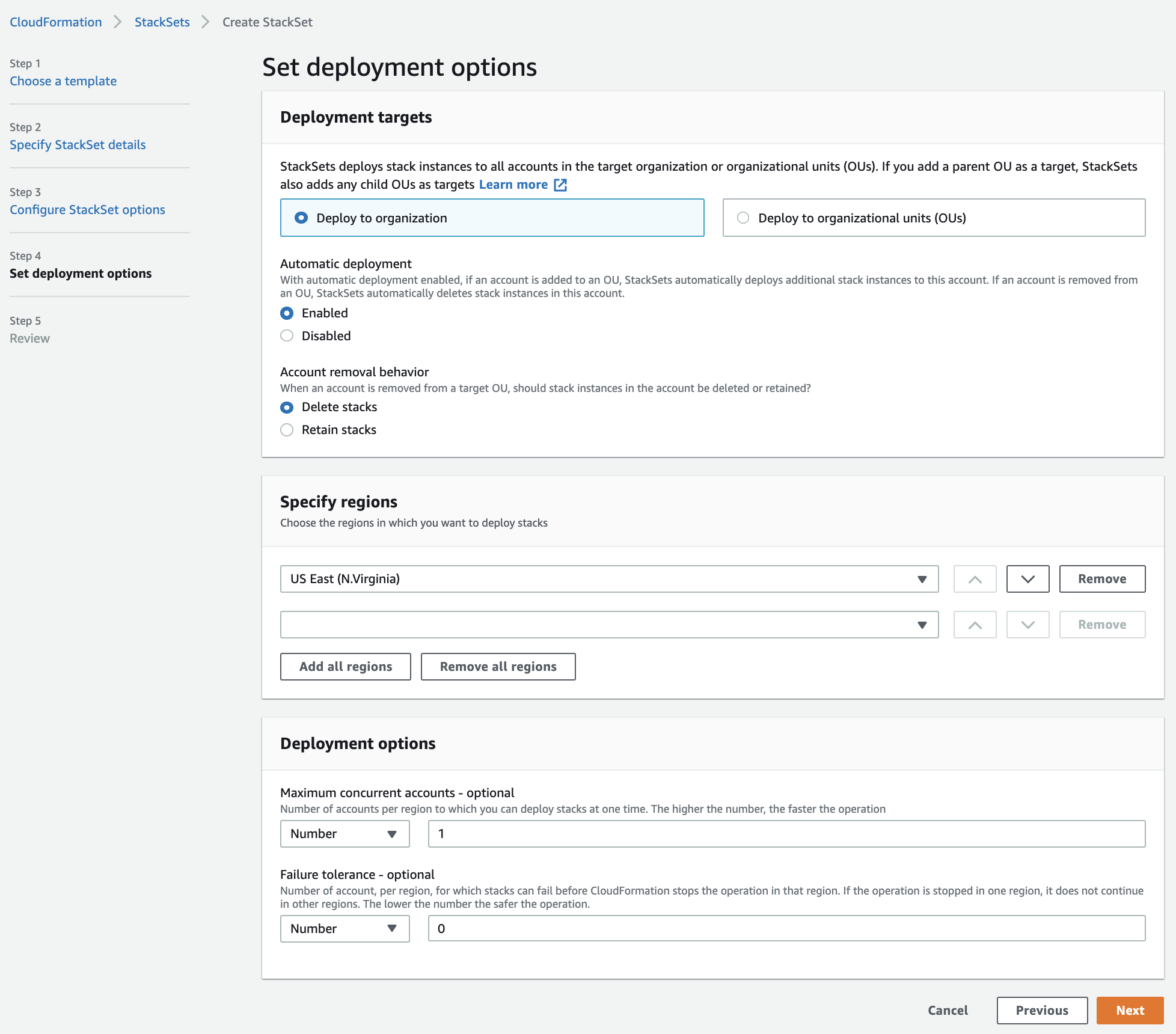The height and width of the screenshot is (1034, 1176).
Task: Remove the US East (N.Virginia) region
Action: click(1102, 579)
